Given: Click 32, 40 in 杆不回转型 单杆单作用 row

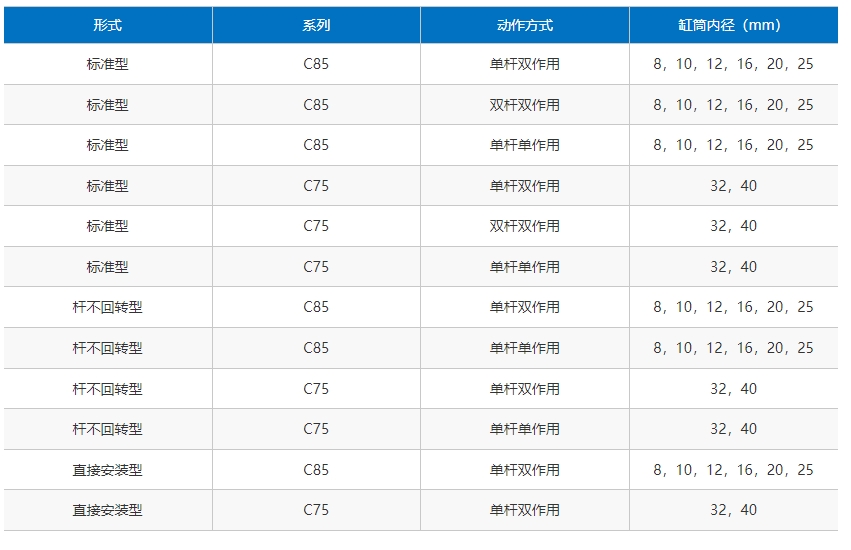Looking at the screenshot, I should [x=733, y=429].
